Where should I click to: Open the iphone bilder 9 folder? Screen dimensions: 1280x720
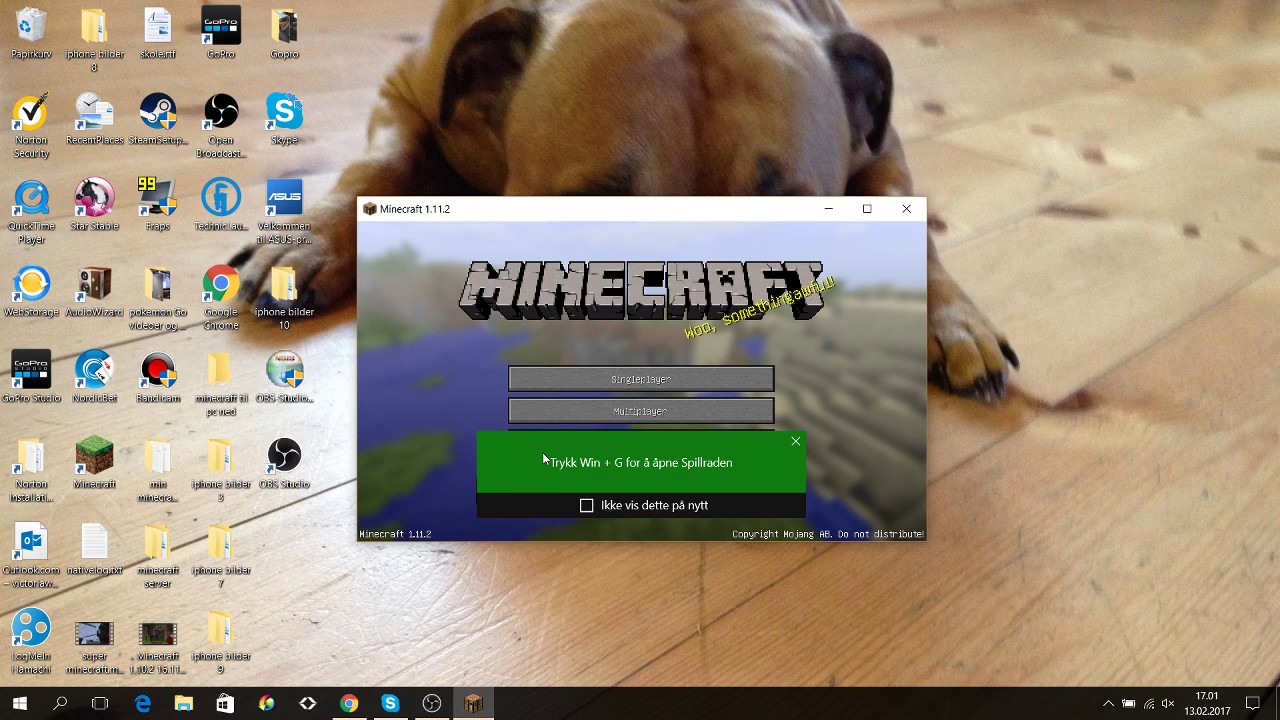pos(221,642)
